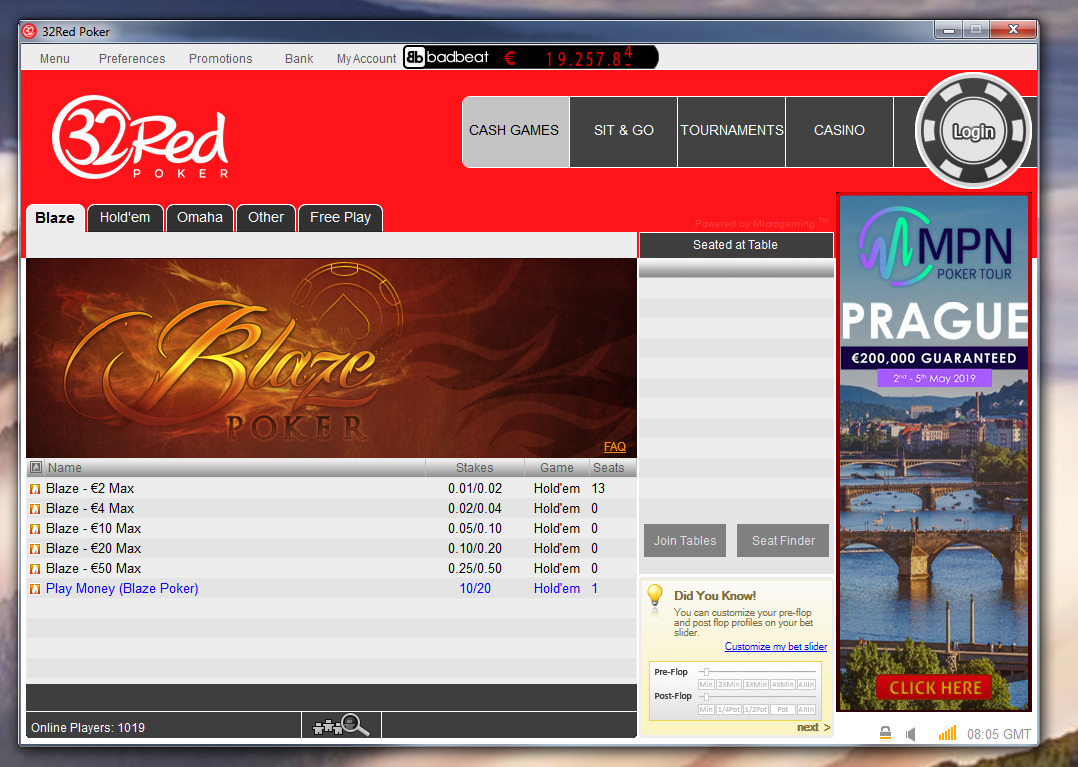Click the Seat Finder button
Viewport: 1078px width, 767px height.
pyautogui.click(x=783, y=541)
